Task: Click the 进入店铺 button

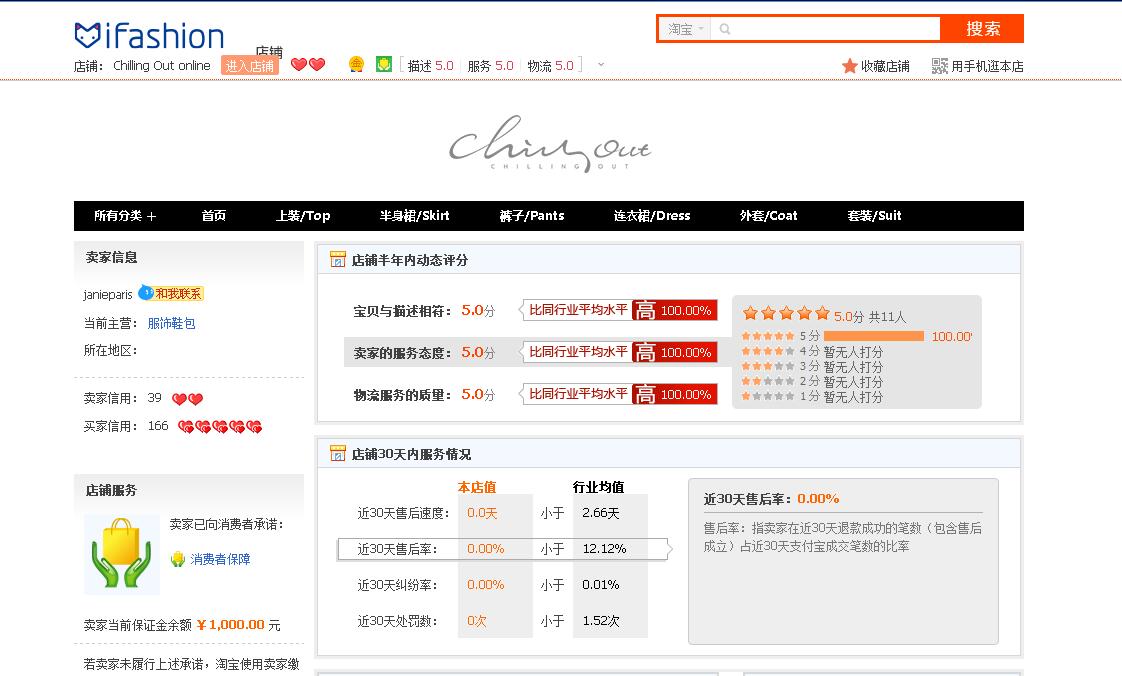Action: click(250, 66)
